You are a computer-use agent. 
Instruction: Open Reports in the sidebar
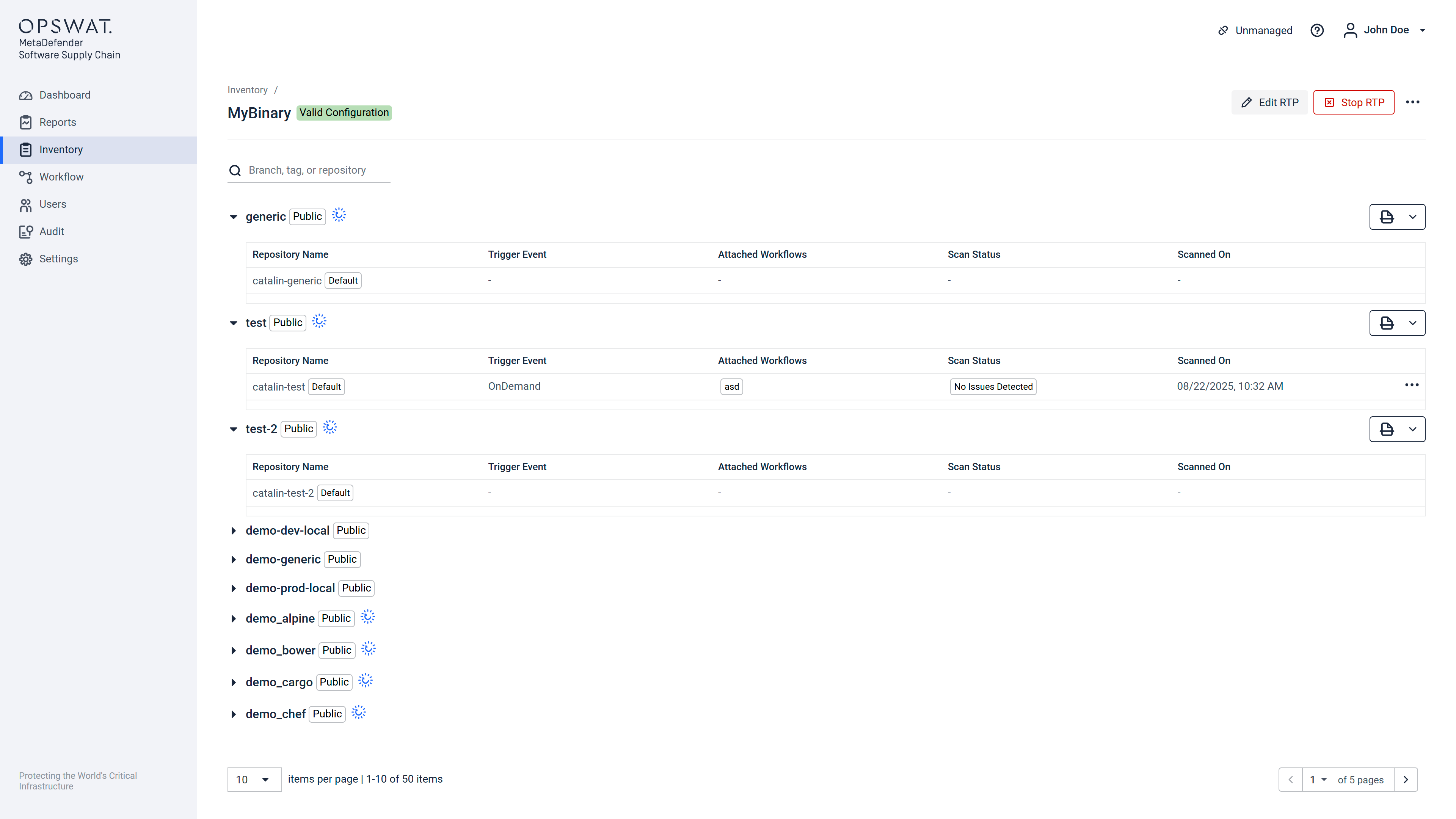98,122
